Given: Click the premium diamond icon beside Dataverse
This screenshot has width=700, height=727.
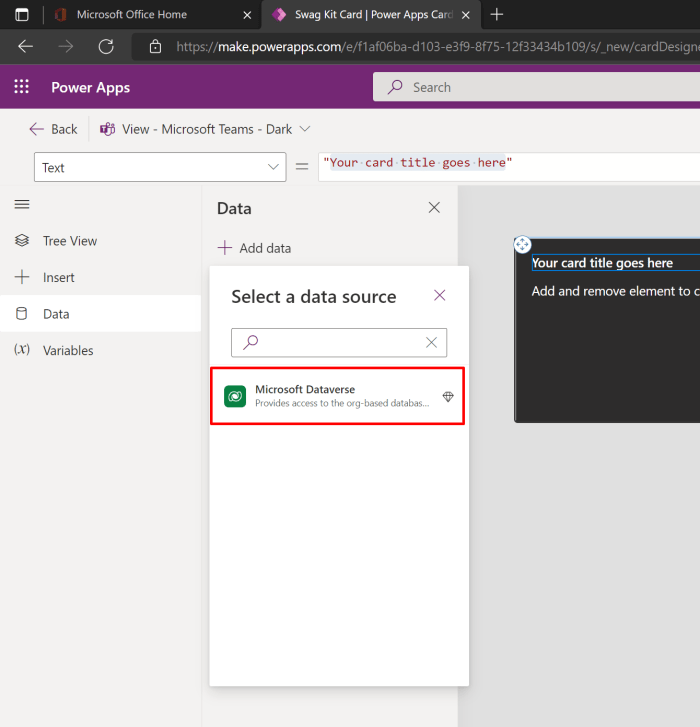Looking at the screenshot, I should [x=448, y=397].
